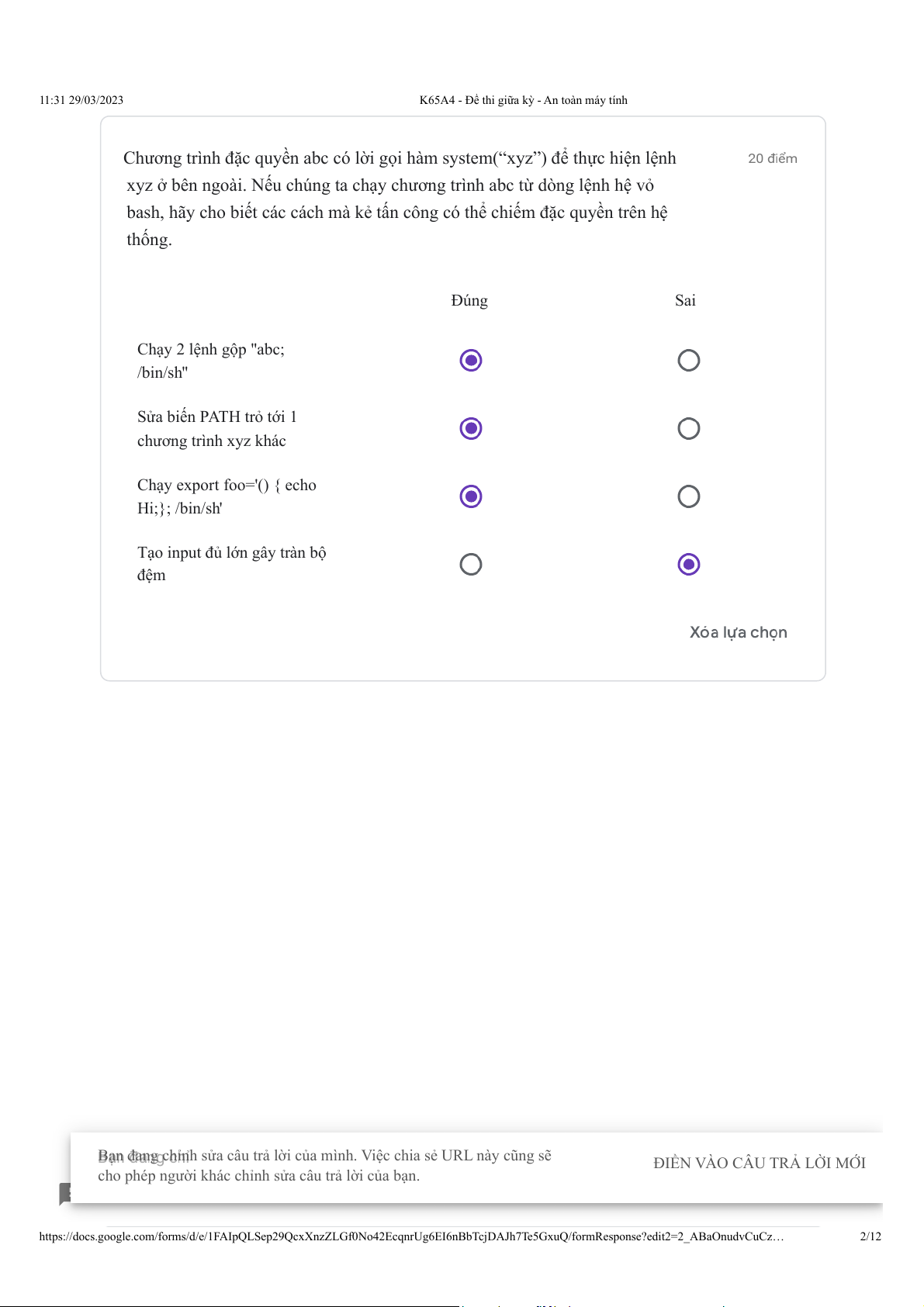Click the 20 điểm points label
This screenshot has width=924, height=1307.
[x=772, y=158]
